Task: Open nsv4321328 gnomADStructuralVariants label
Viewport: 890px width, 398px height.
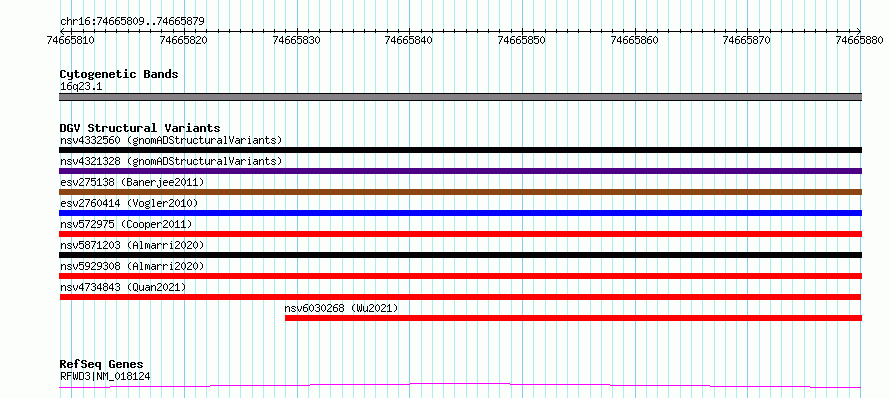Action: (171, 161)
